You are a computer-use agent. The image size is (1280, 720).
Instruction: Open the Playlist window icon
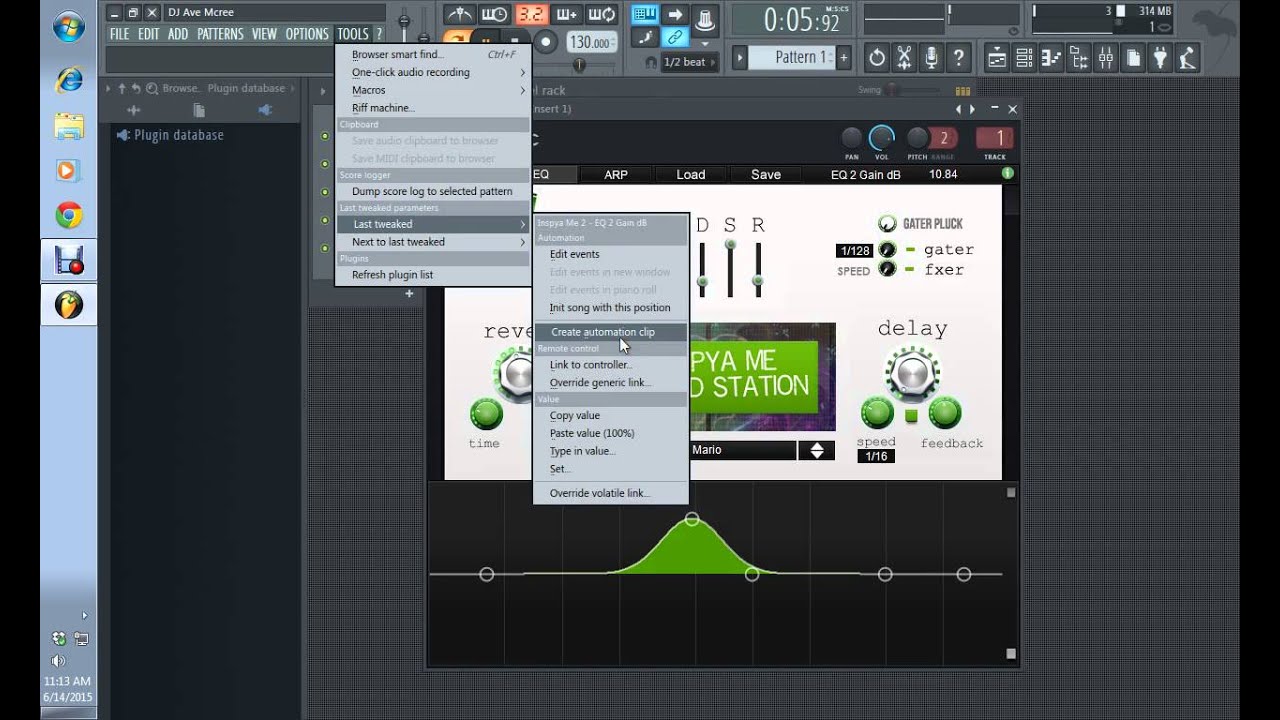997,58
